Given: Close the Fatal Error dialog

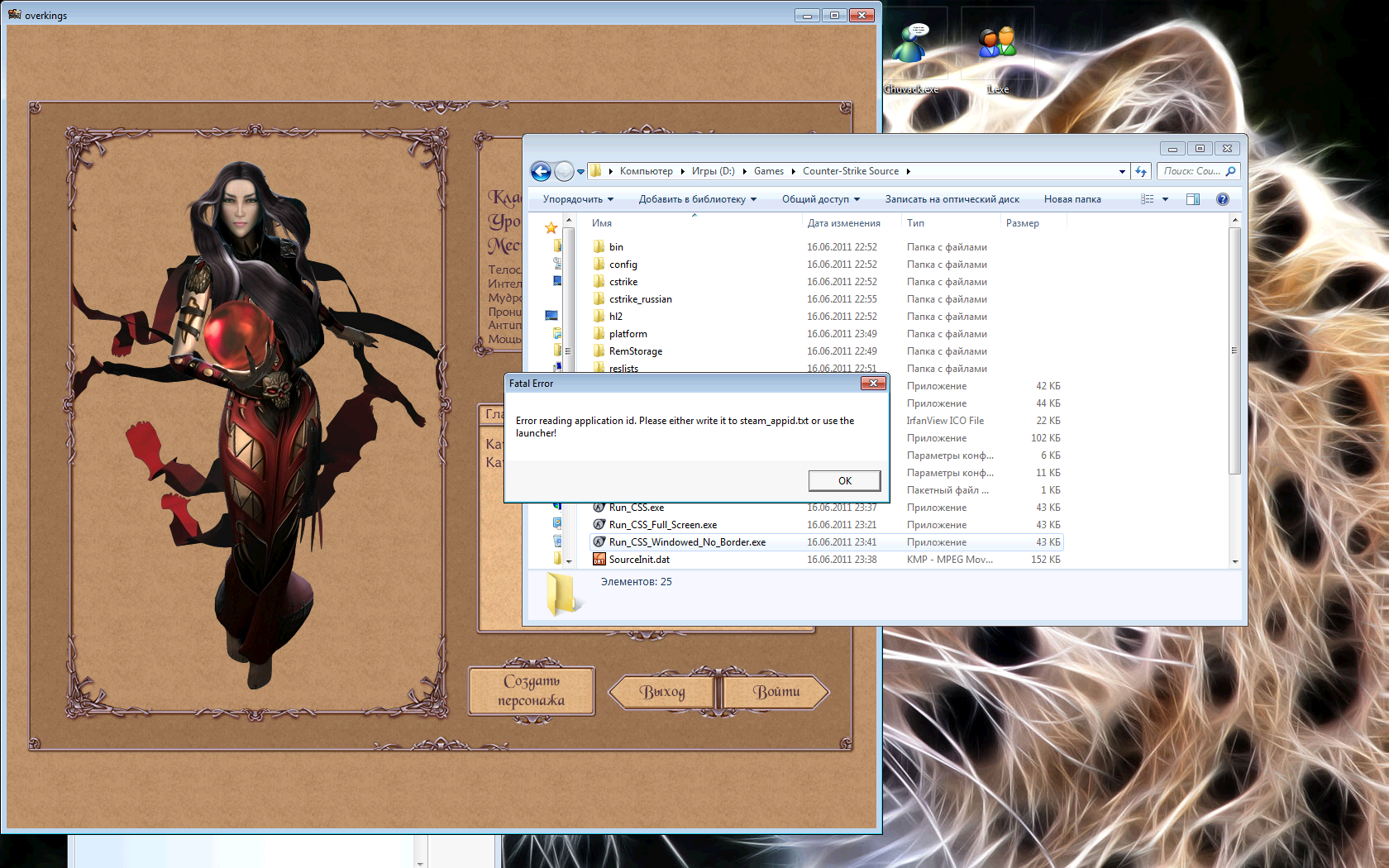Looking at the screenshot, I should tap(873, 384).
